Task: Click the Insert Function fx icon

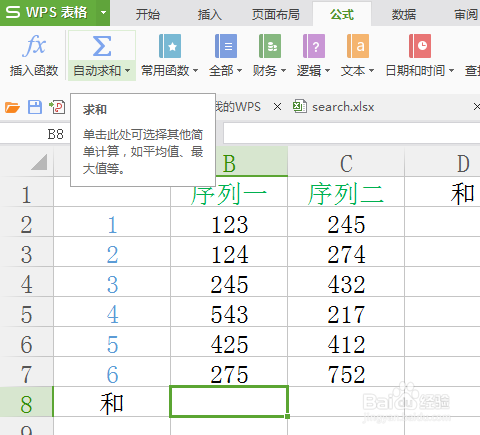Action: click(x=34, y=46)
